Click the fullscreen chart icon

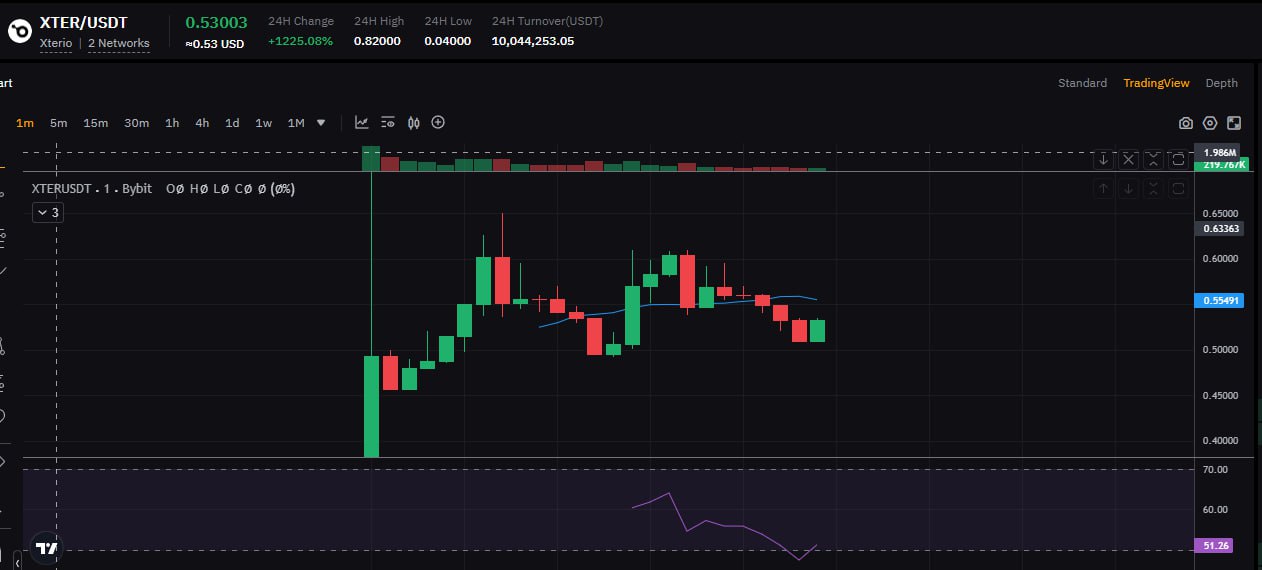[x=1234, y=123]
